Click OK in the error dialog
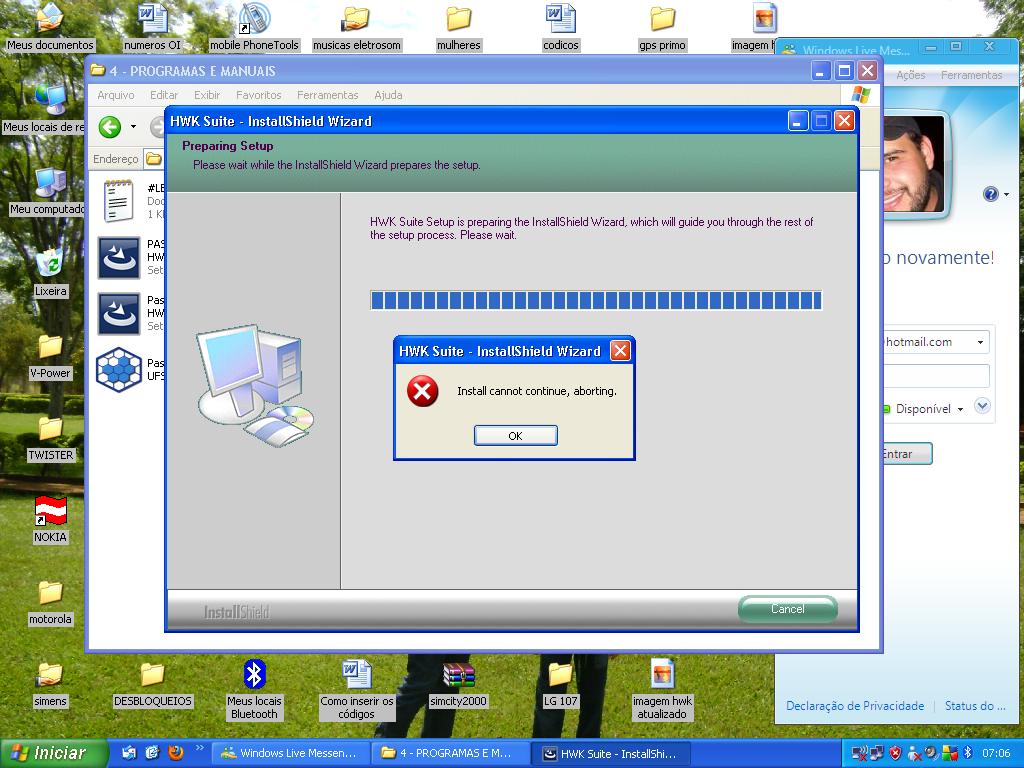1024x768 pixels. 515,436
